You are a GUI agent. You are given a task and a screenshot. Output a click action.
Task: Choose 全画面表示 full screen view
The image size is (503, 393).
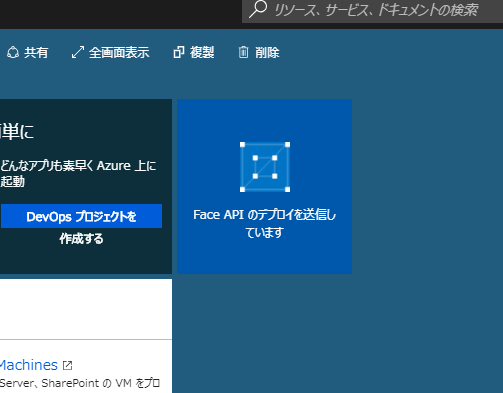(x=119, y=53)
